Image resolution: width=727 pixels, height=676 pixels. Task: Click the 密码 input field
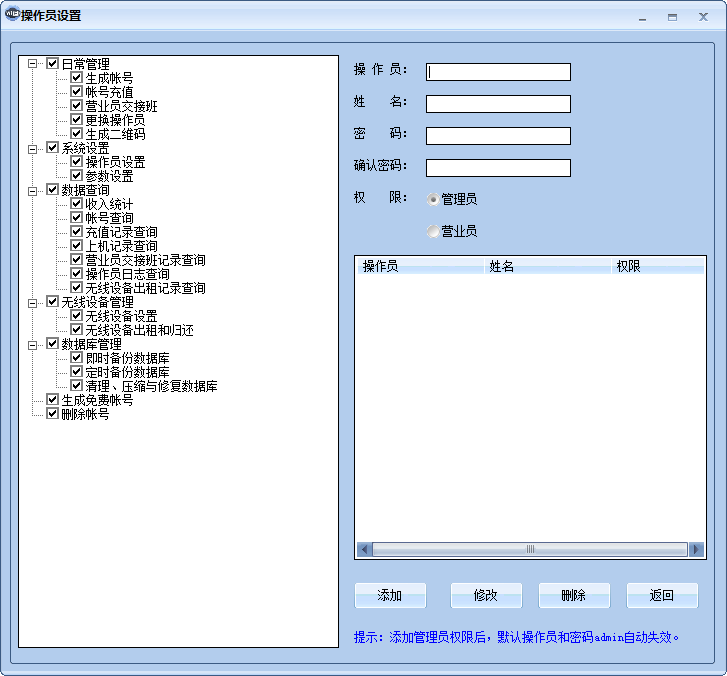498,136
